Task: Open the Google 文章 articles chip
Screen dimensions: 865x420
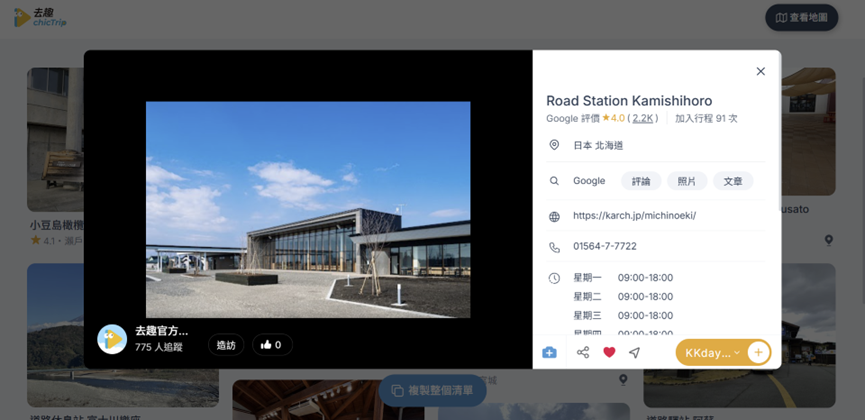Action: (x=733, y=181)
